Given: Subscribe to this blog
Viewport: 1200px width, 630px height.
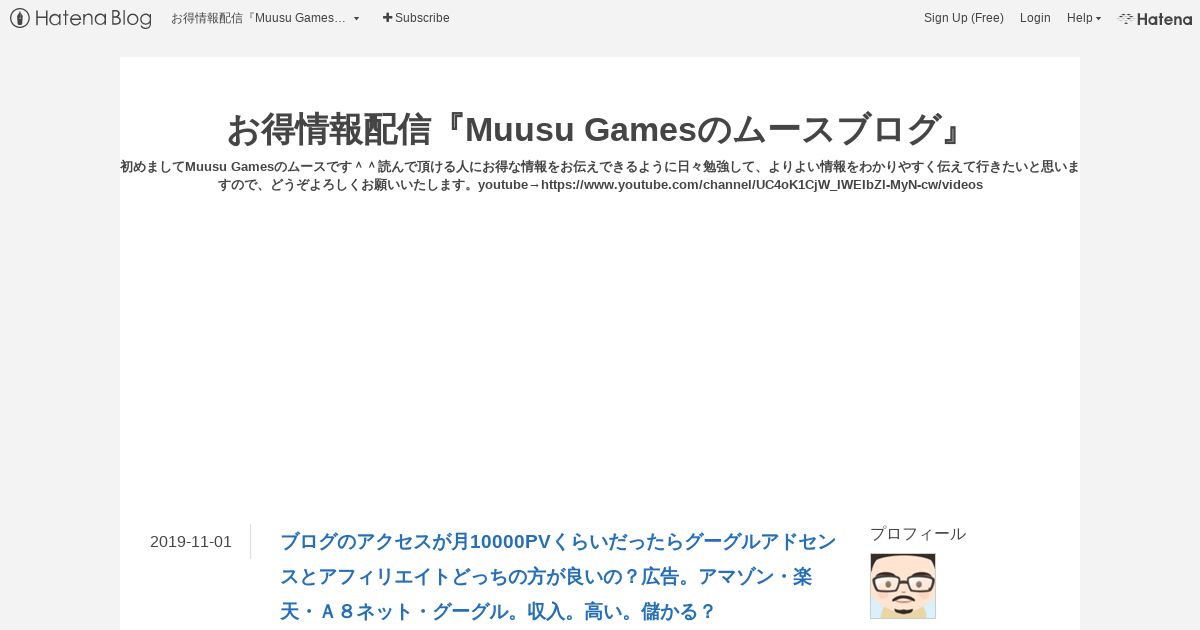Looking at the screenshot, I should [416, 18].
